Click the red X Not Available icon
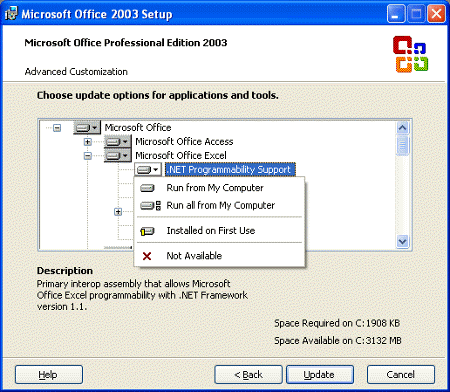The width and height of the screenshot is (450, 392). point(147,256)
